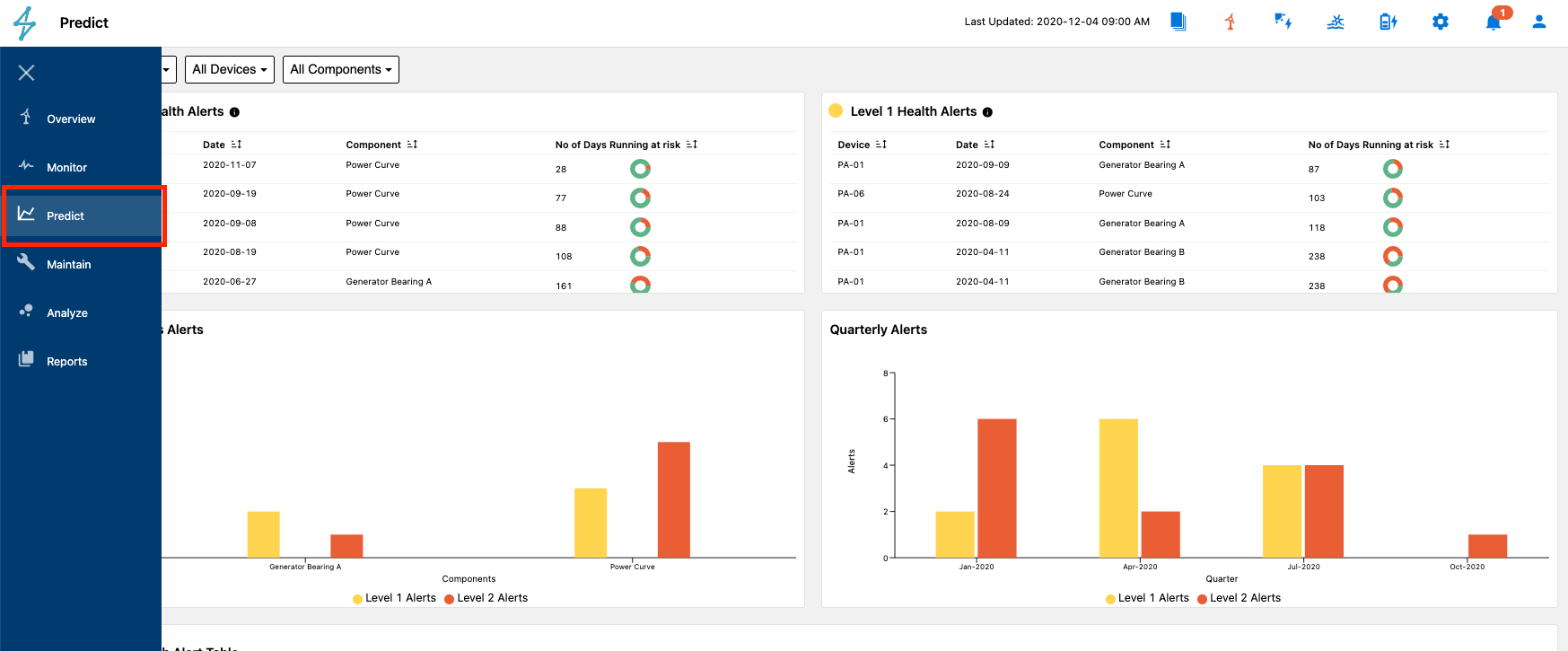The image size is (1568, 651).
Task: Close the navigation sidebar with the X icon
Action: tap(26, 73)
